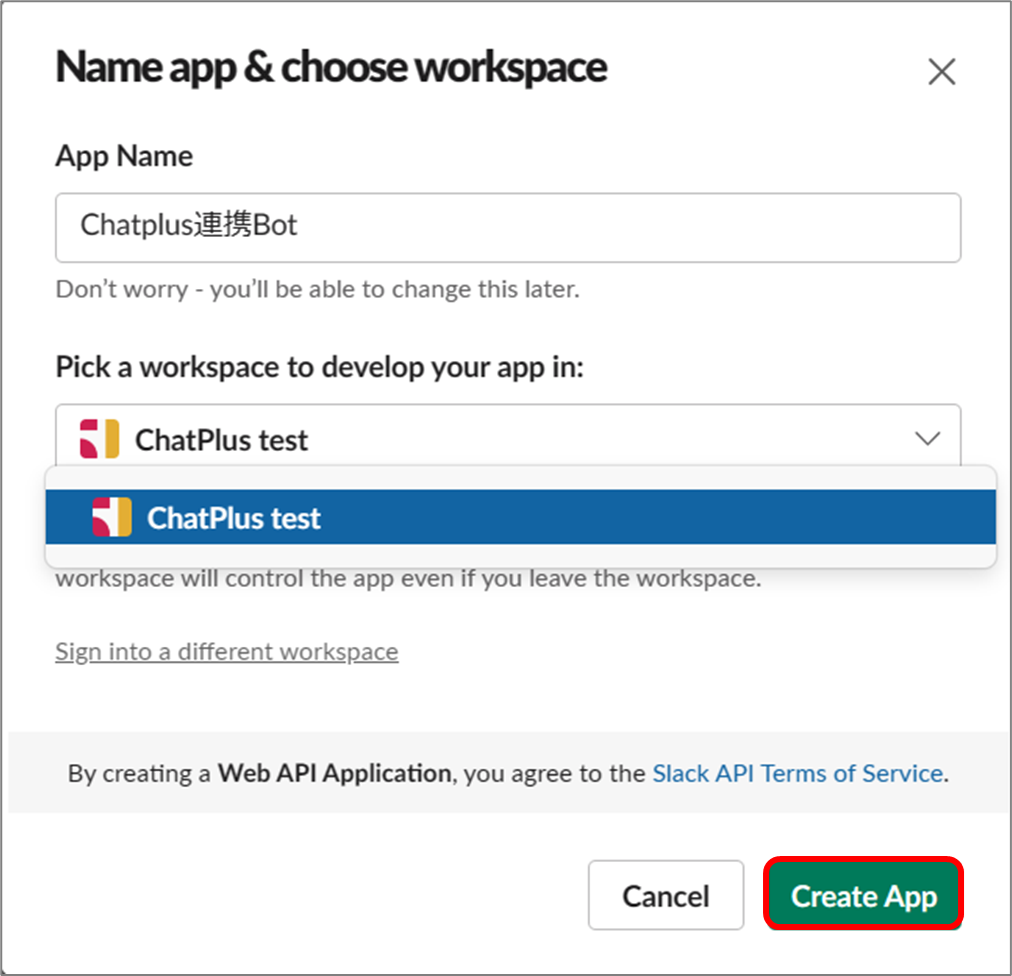Screen dimensions: 1012x976
Task: Select the highlighted ChatPlus test option
Action: (x=520, y=517)
